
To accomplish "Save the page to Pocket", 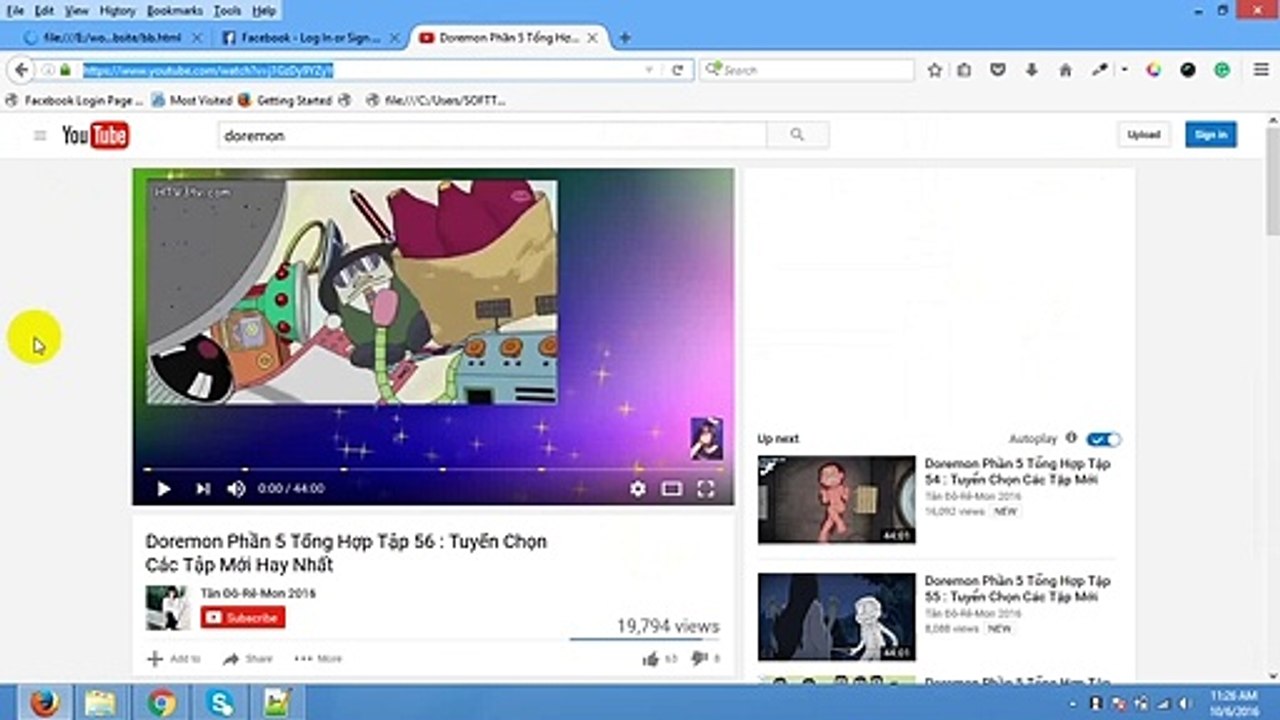I will click(x=997, y=70).
